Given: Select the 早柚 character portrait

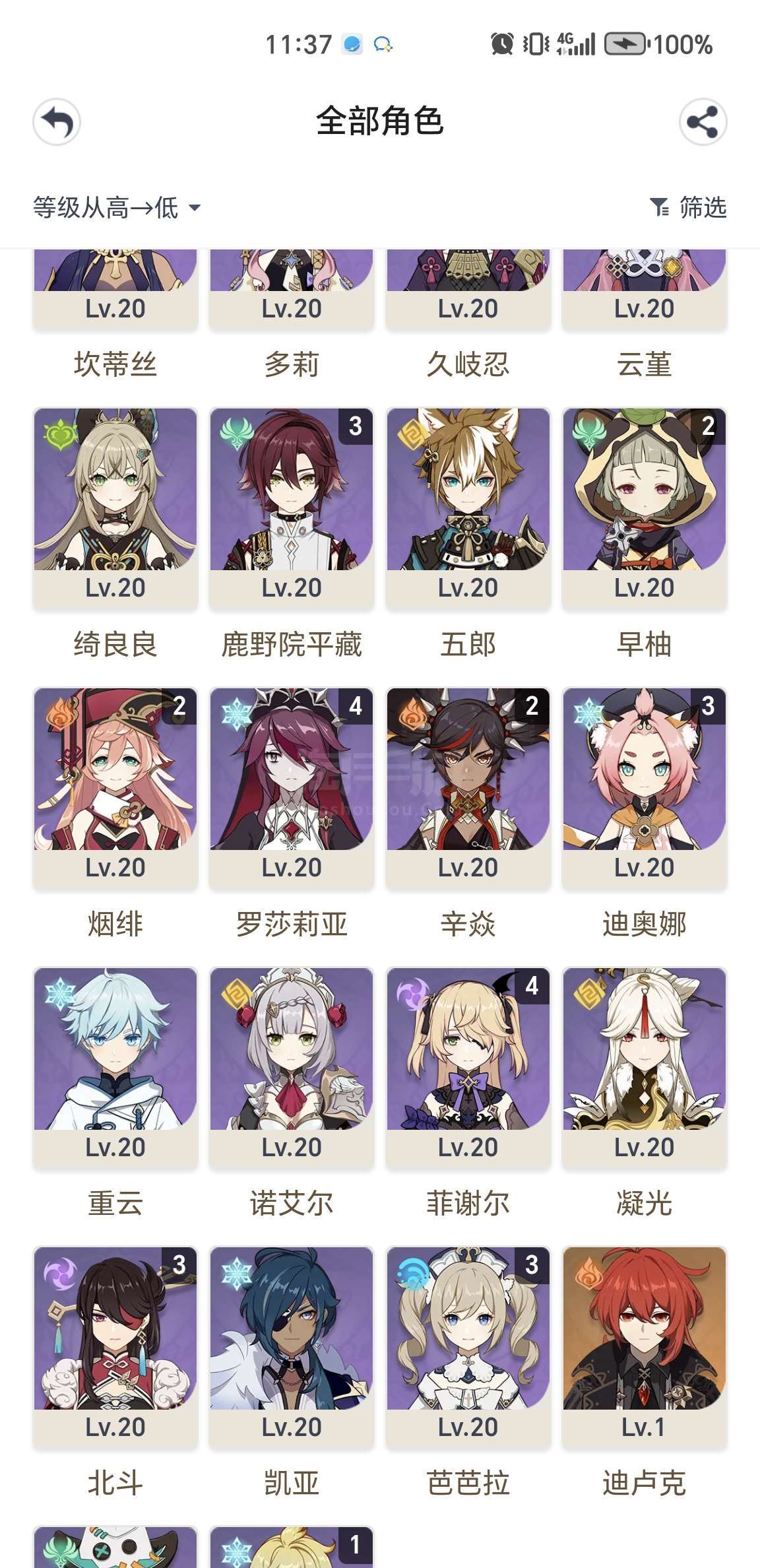Looking at the screenshot, I should pyautogui.click(x=645, y=489).
